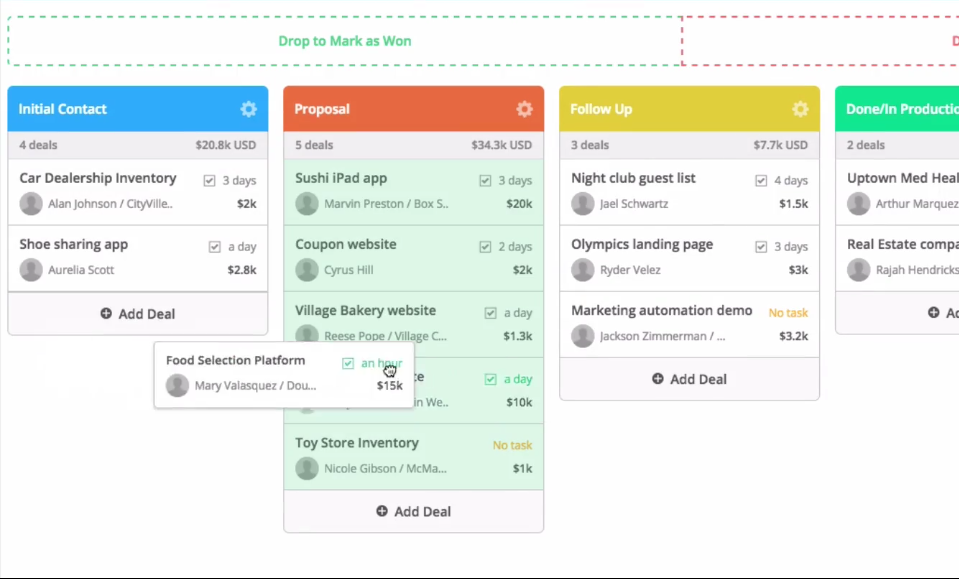Add Deal in Proposal column
959x579 pixels.
click(x=413, y=511)
